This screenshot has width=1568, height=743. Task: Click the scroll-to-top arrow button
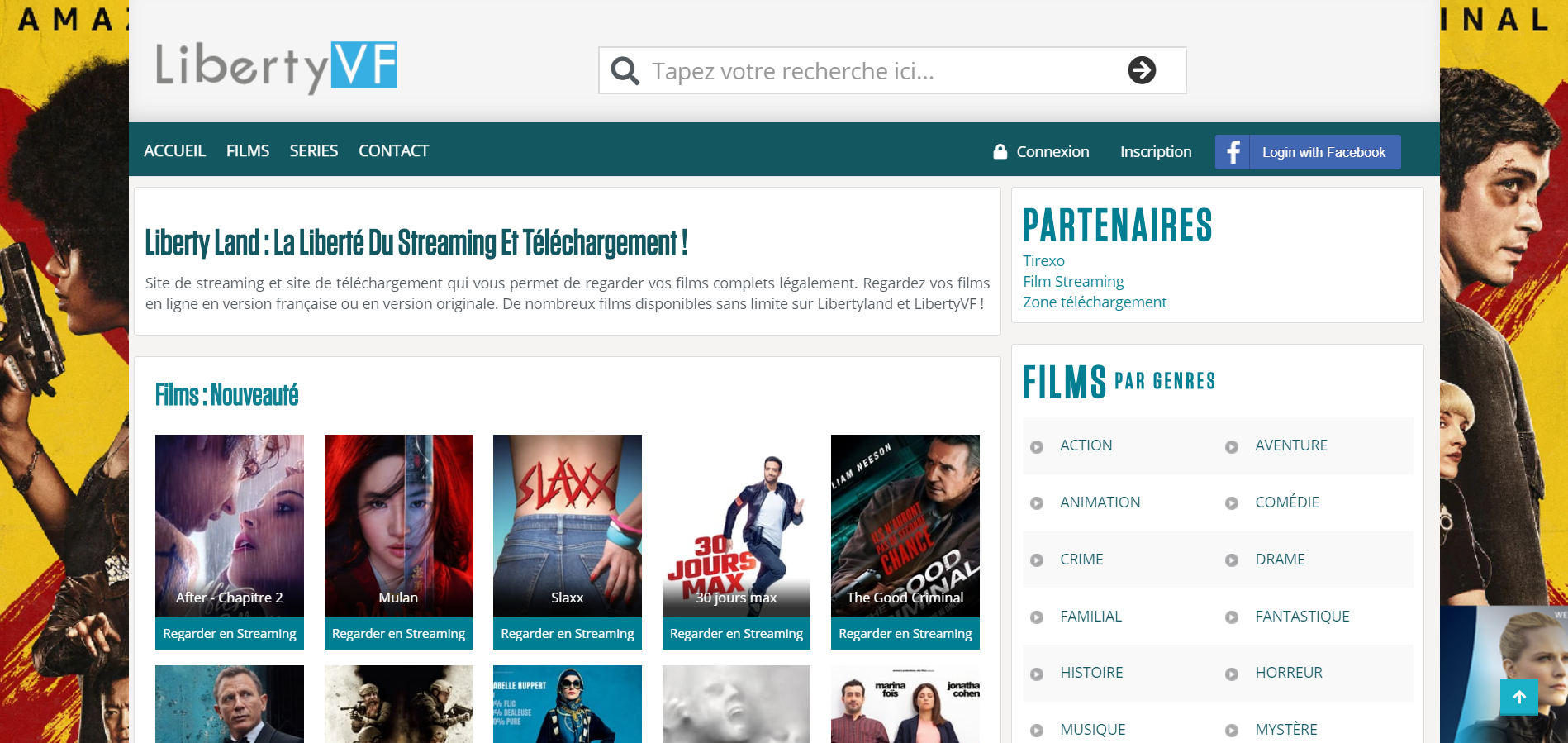tap(1518, 697)
